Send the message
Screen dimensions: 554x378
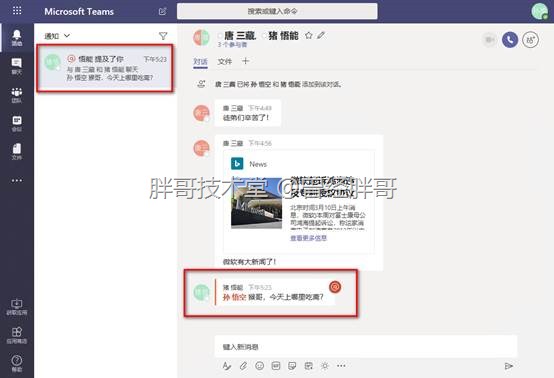508,366
